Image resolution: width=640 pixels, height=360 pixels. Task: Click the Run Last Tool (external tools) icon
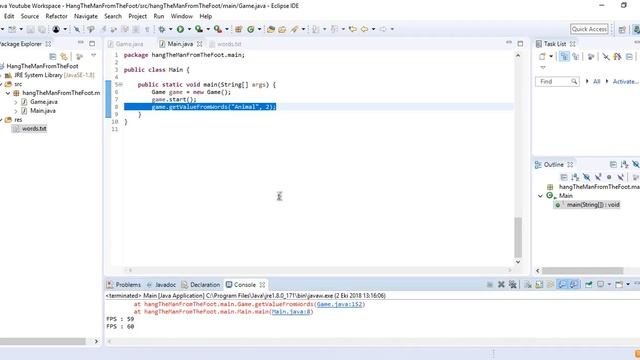point(218,29)
